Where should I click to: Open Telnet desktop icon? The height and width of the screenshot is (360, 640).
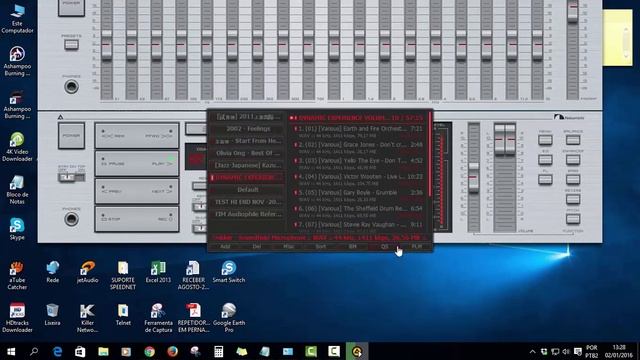(123, 315)
